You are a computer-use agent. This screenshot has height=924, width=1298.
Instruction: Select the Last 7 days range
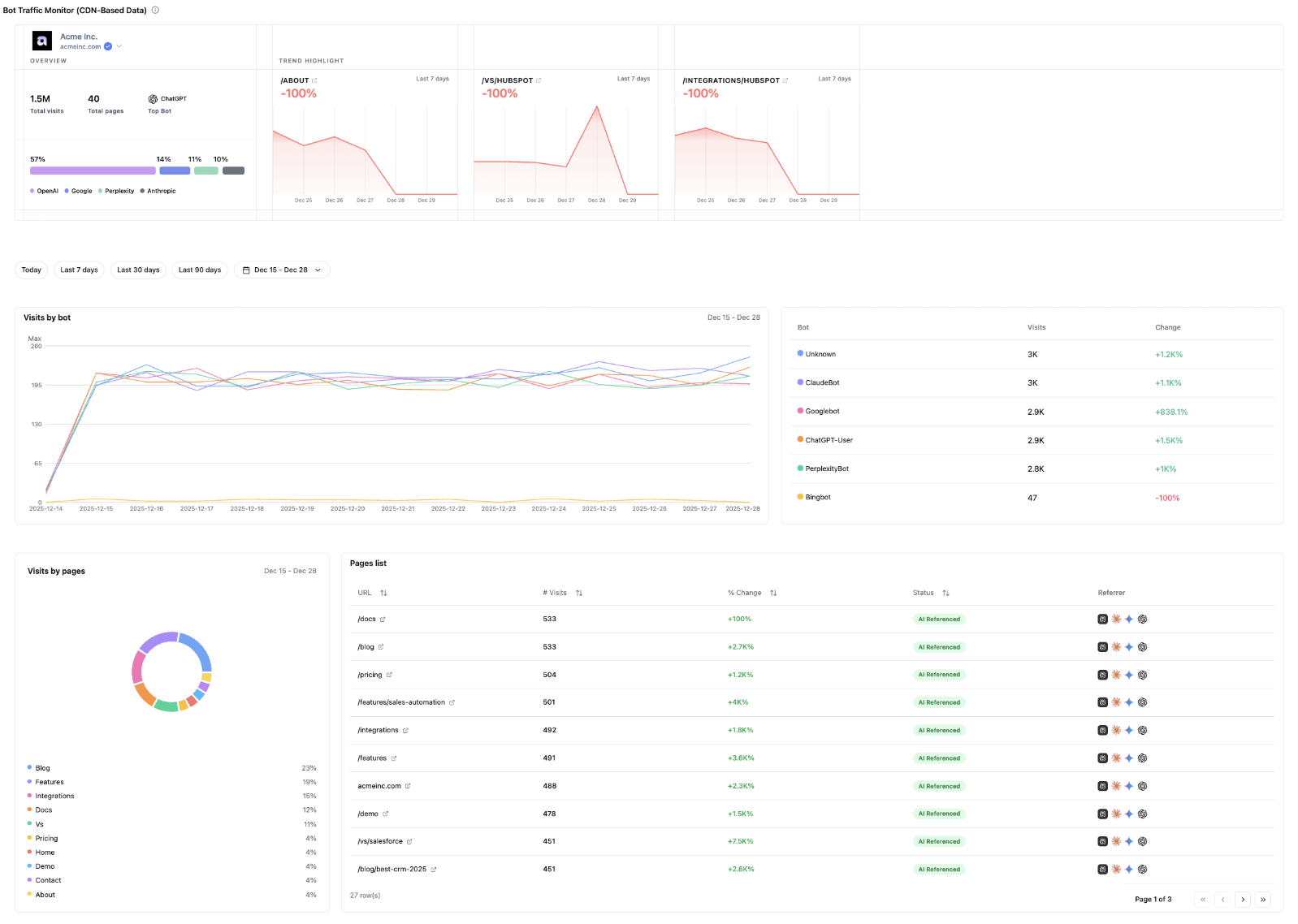point(79,270)
